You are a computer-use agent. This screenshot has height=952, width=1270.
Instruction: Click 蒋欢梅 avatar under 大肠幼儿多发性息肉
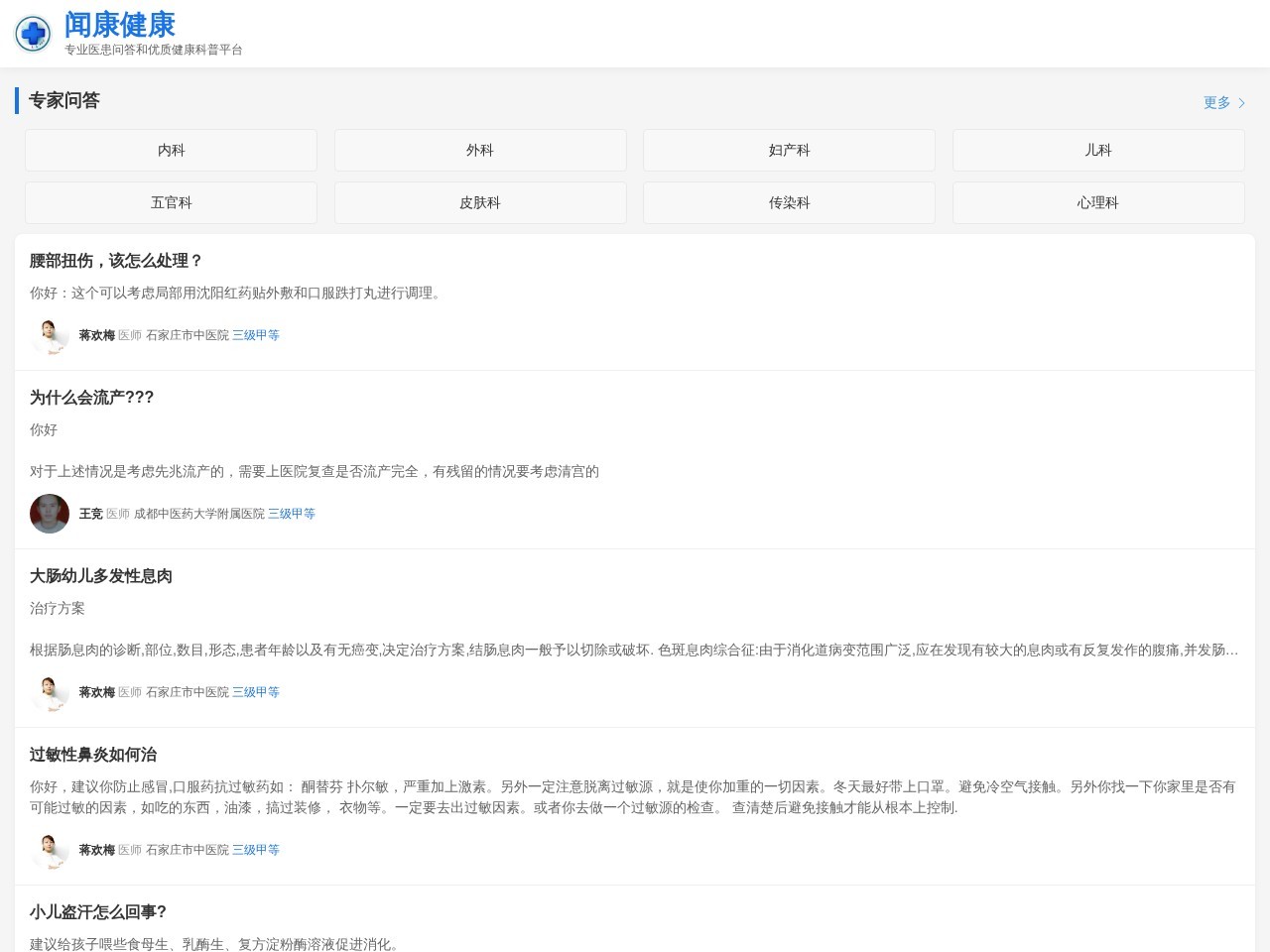[x=49, y=692]
